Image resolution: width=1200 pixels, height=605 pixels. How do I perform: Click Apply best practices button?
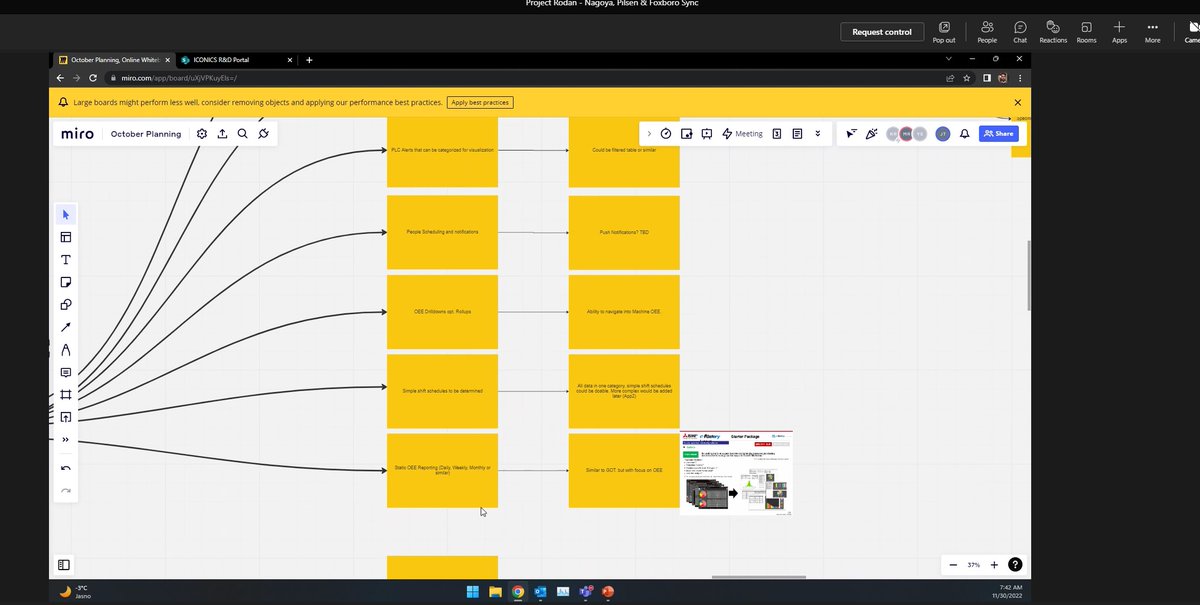click(480, 102)
